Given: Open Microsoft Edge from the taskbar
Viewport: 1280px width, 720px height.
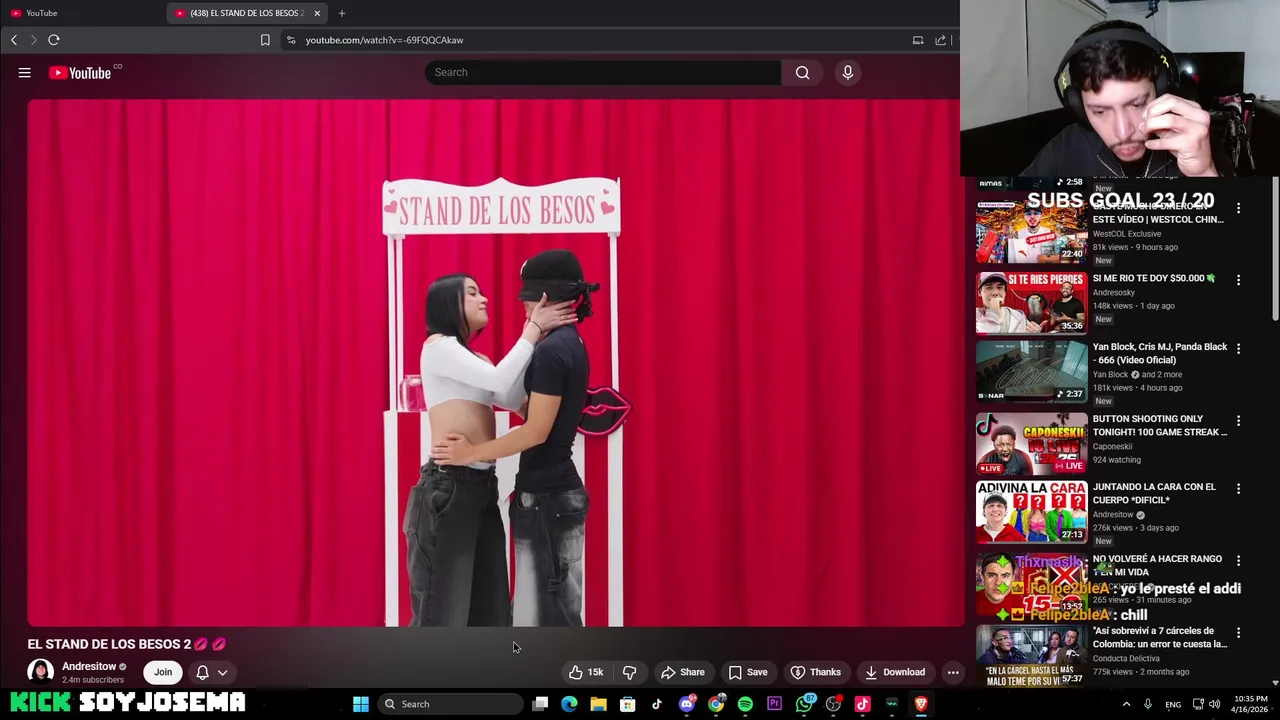Looking at the screenshot, I should 569,704.
